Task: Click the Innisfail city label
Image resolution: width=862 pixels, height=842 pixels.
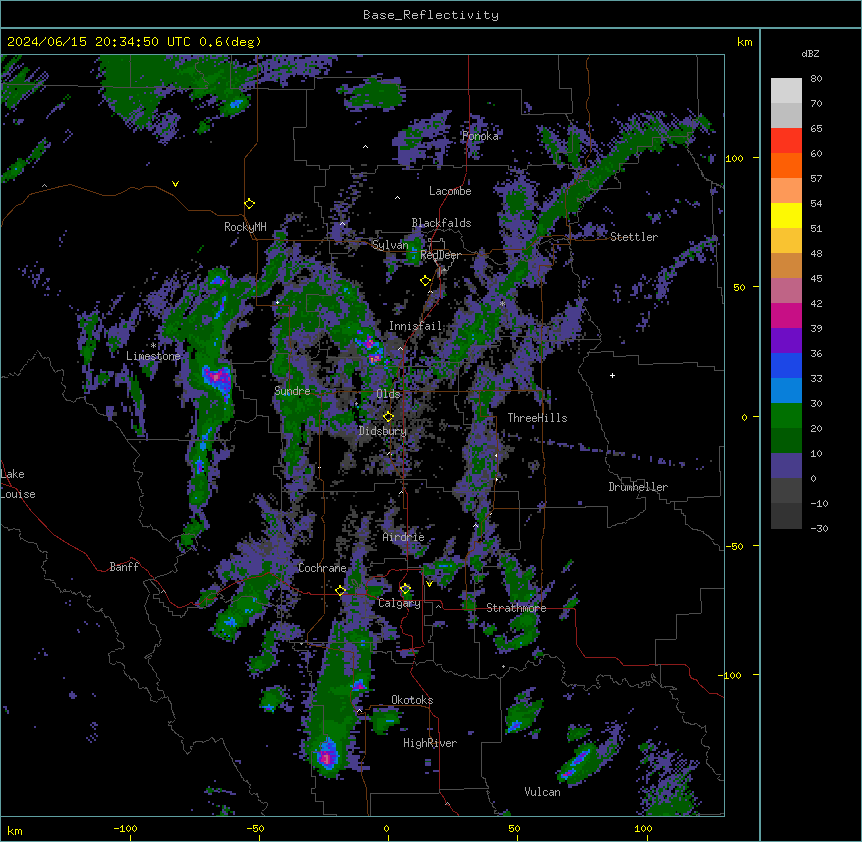Action: [x=415, y=326]
